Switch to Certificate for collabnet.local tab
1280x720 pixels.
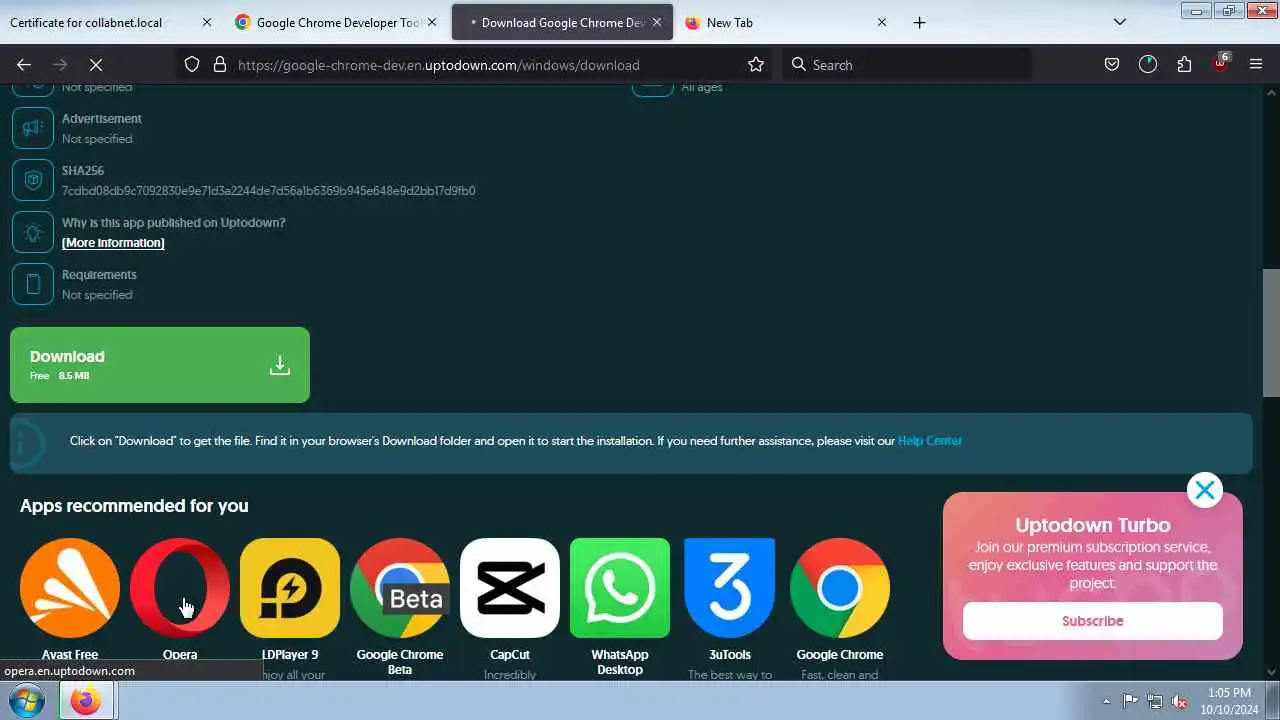pos(109,22)
